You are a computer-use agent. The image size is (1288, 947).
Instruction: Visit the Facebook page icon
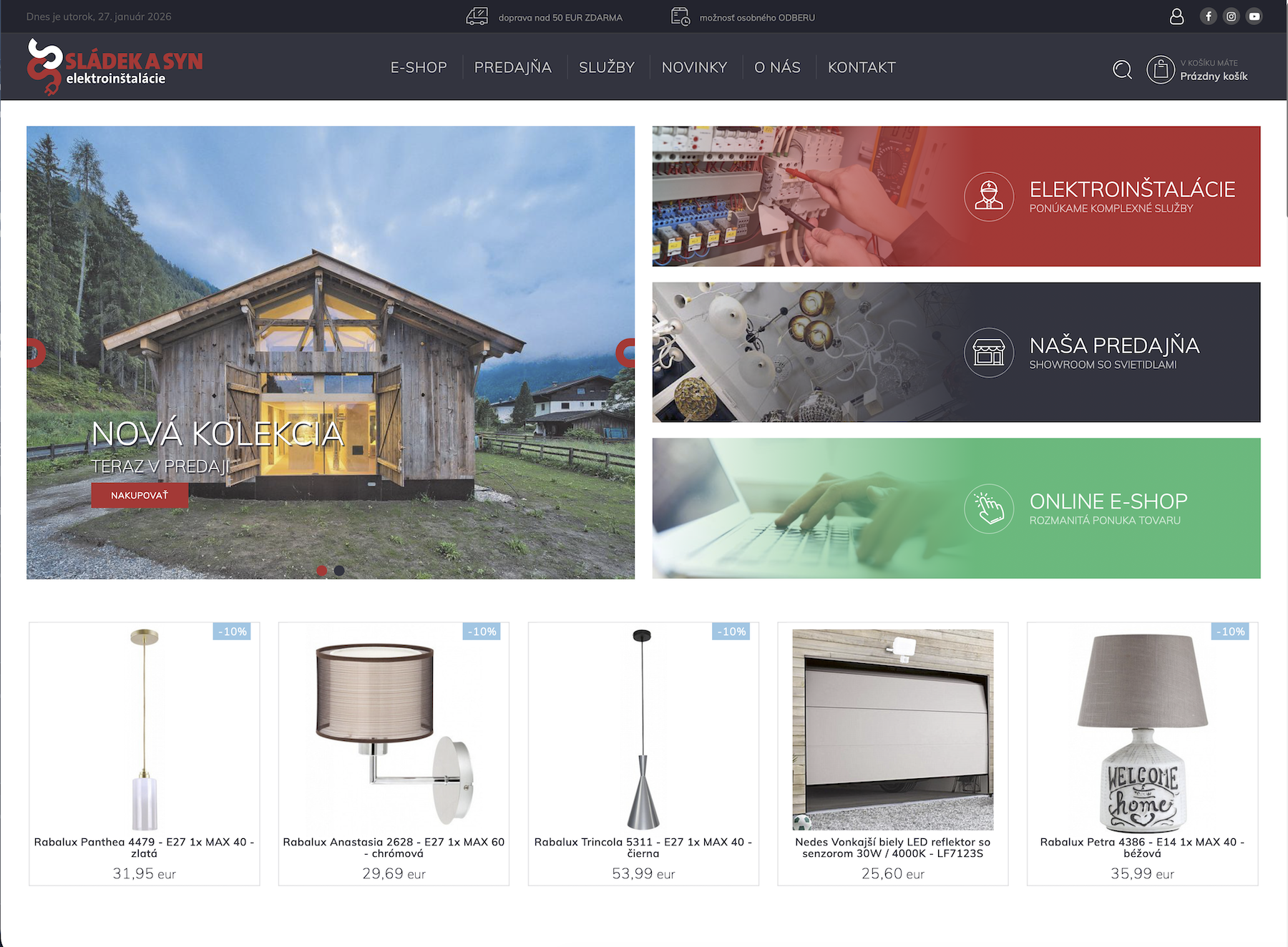click(x=1208, y=16)
